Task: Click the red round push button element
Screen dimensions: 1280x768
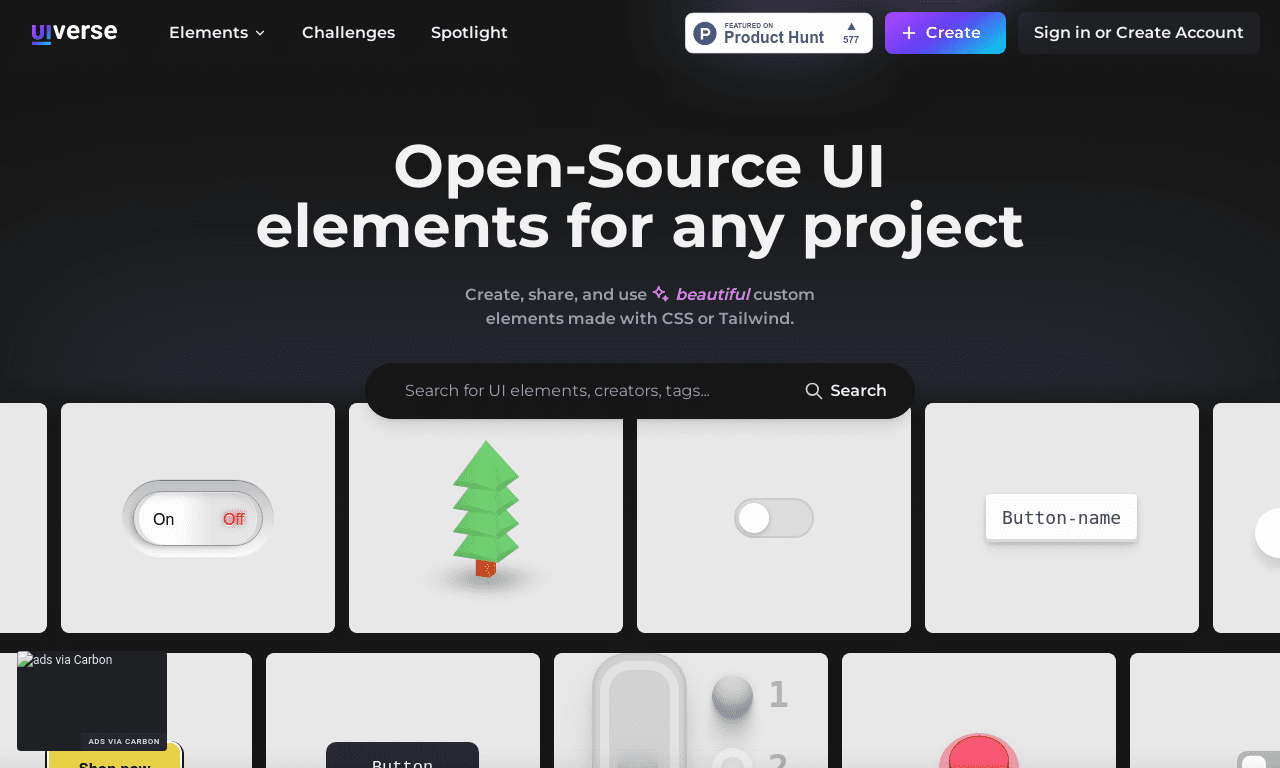Action: coord(979,752)
